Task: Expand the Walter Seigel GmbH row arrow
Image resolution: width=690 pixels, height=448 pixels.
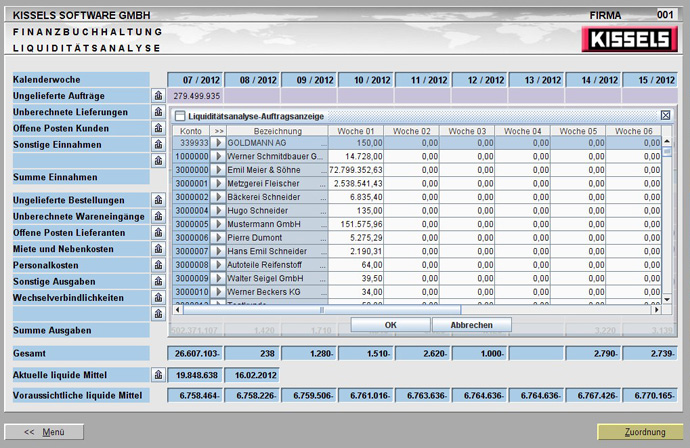Action: pos(218,279)
